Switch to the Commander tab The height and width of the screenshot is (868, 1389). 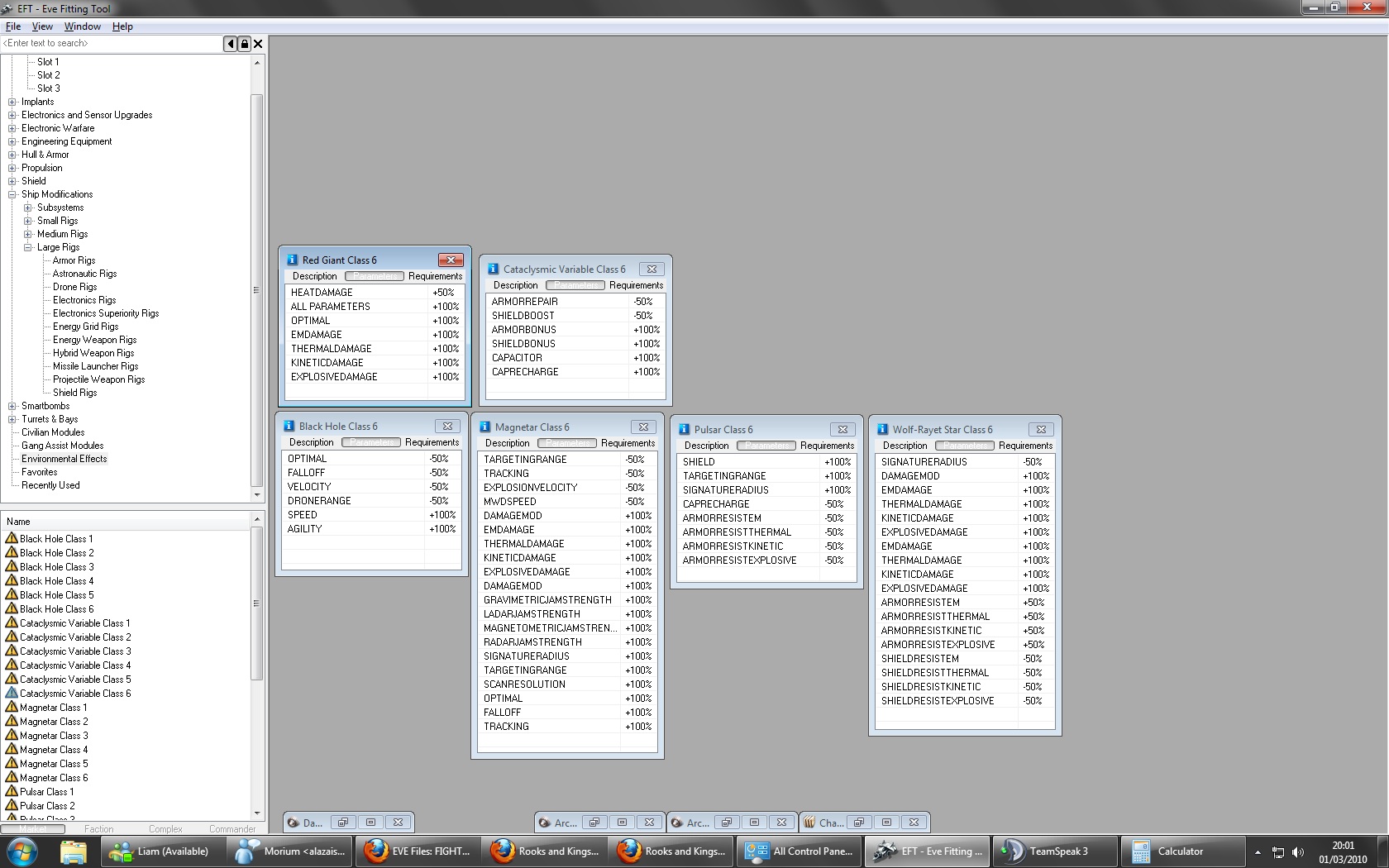232,828
